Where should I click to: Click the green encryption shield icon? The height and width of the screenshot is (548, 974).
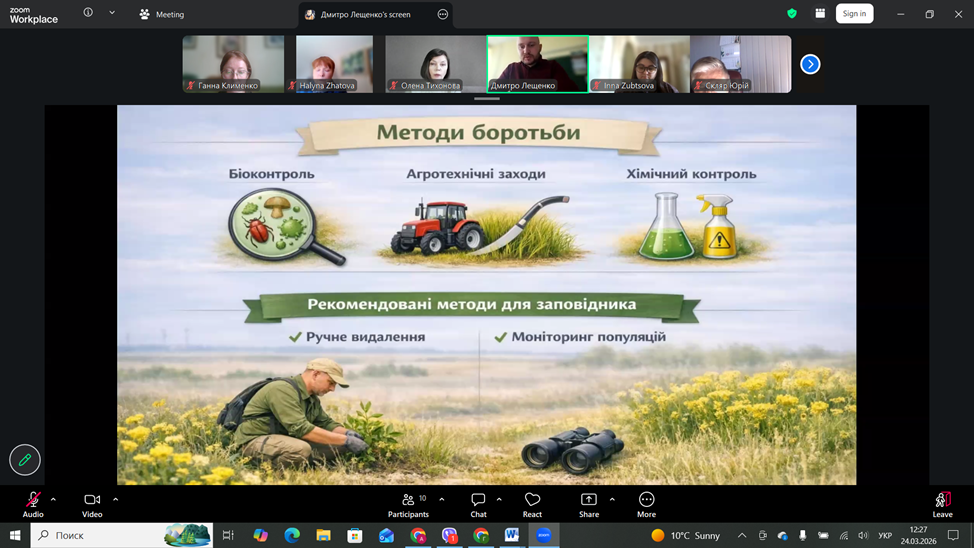(x=792, y=14)
